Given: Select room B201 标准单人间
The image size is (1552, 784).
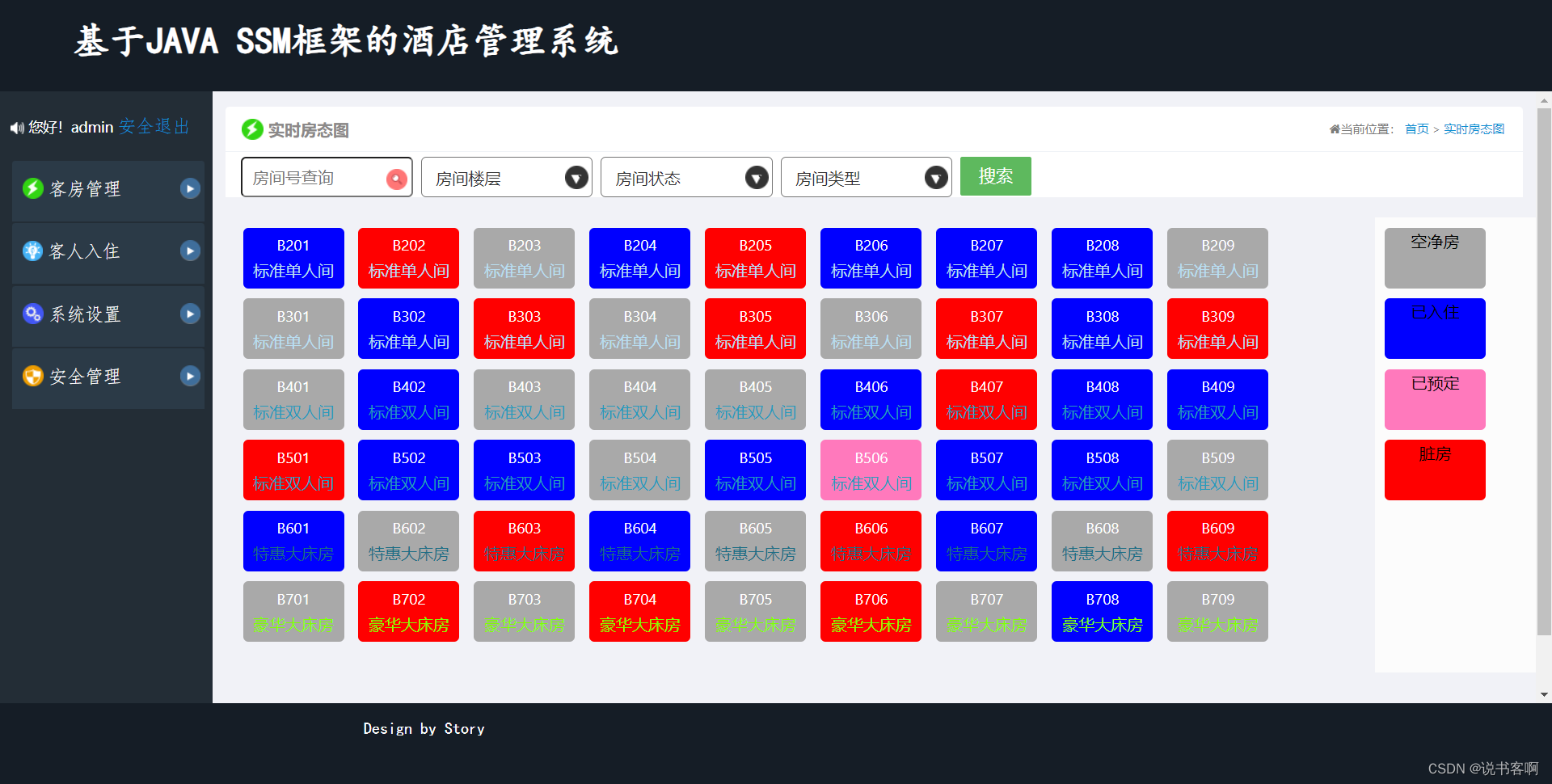Looking at the screenshot, I should (x=293, y=258).
